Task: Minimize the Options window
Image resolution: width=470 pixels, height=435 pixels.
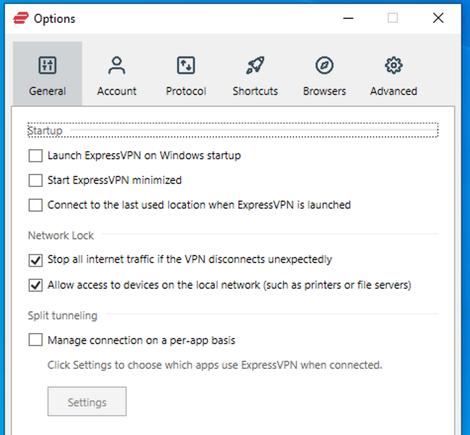Action: pos(348,18)
